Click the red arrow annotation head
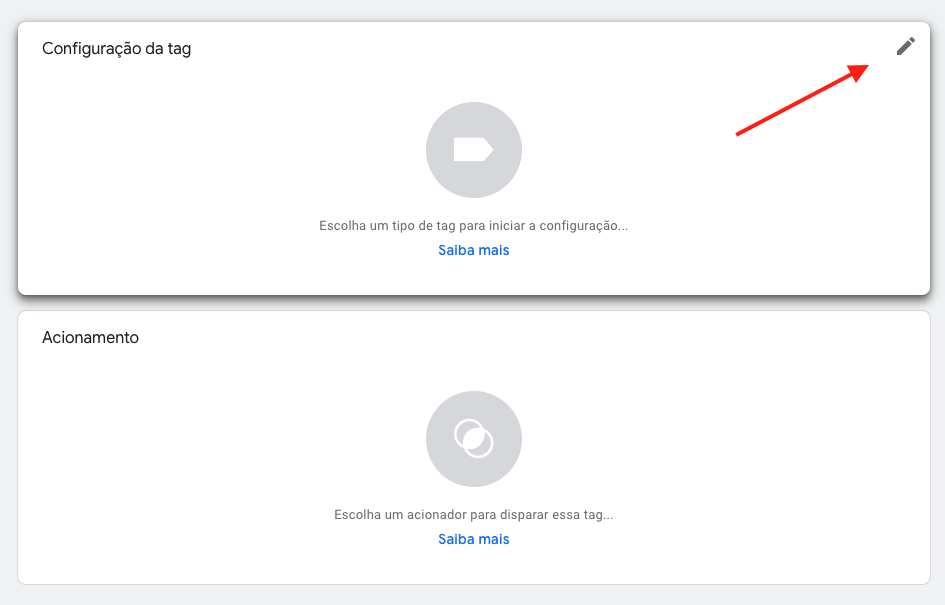Image resolution: width=945 pixels, height=605 pixels. [x=858, y=72]
